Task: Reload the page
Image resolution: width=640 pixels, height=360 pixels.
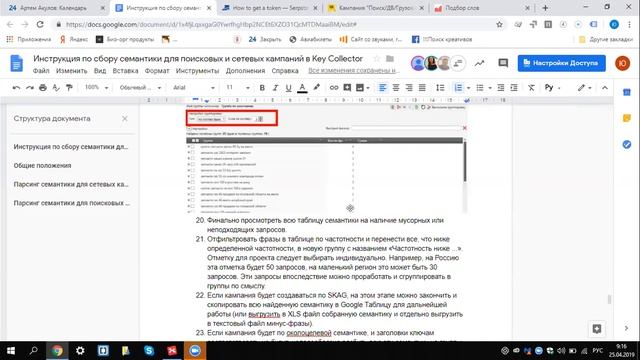Action: point(40,24)
